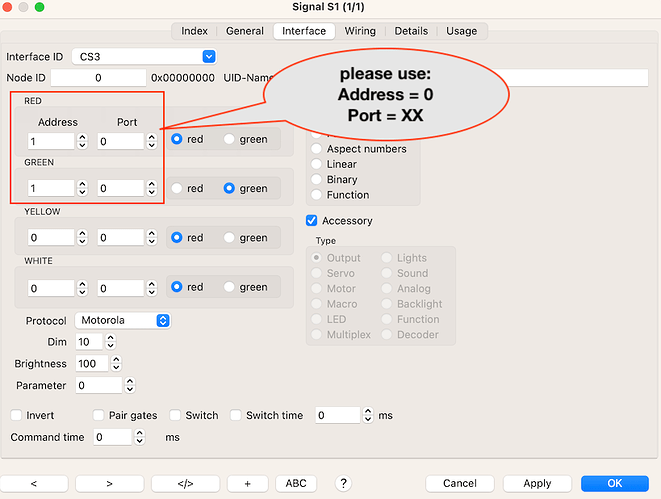
Task: Click the help question mark button
Action: 343,483
